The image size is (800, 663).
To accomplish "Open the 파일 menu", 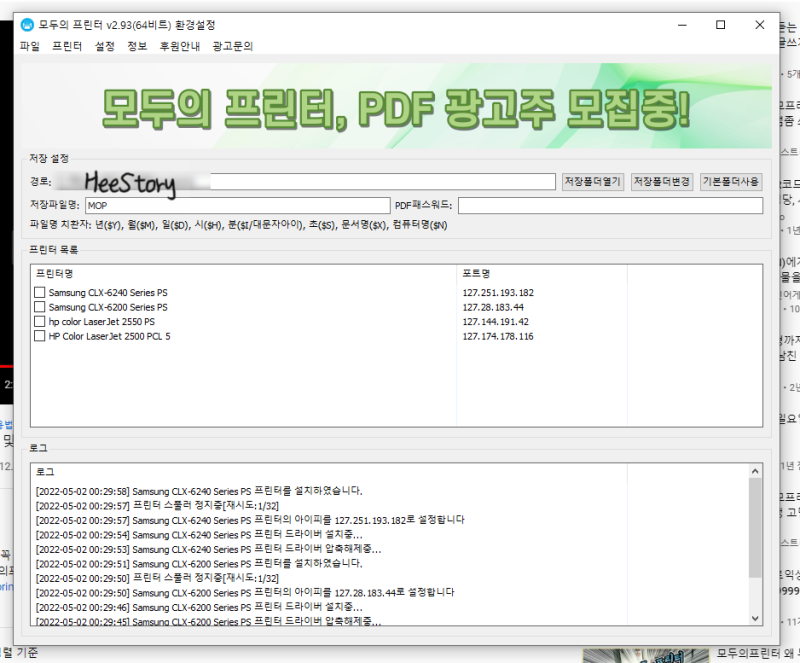I will 30,46.
